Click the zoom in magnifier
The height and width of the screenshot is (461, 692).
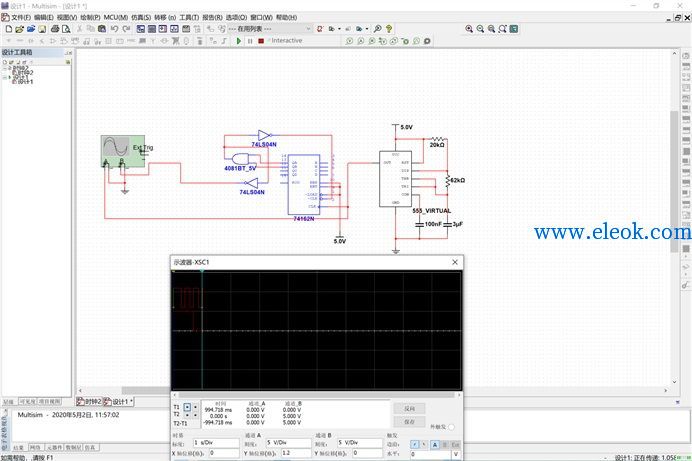tap(469, 29)
